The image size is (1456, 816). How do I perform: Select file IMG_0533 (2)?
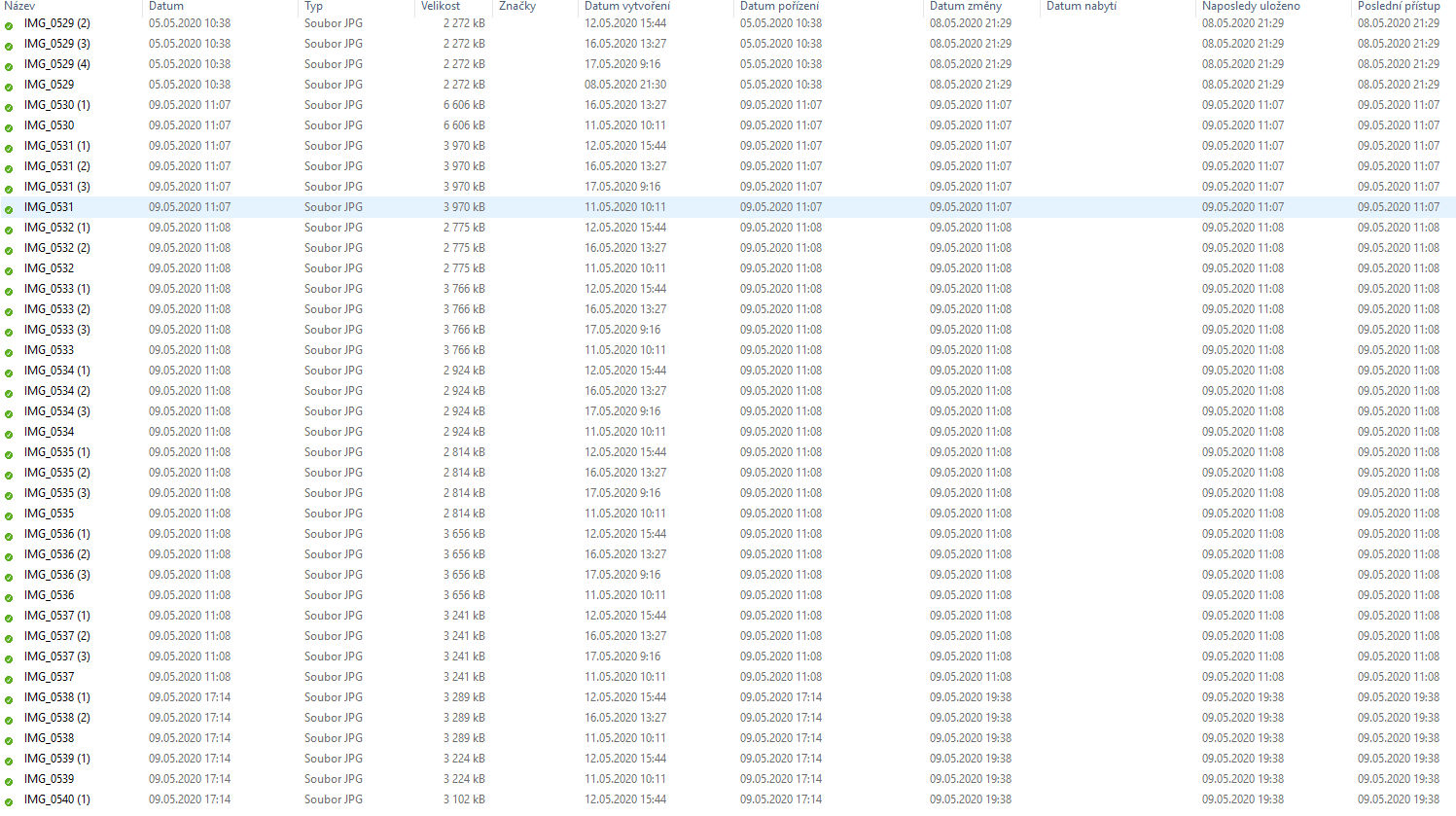(x=56, y=309)
